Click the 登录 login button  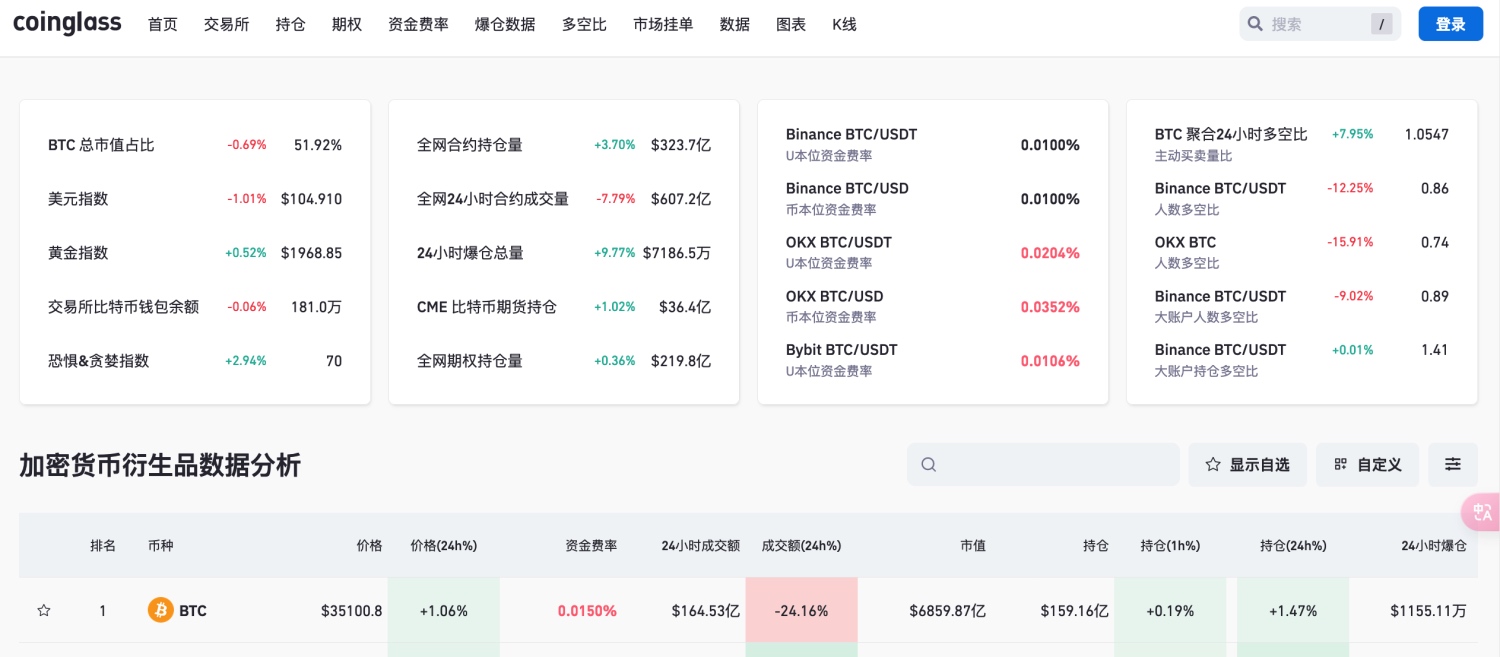coord(1450,24)
